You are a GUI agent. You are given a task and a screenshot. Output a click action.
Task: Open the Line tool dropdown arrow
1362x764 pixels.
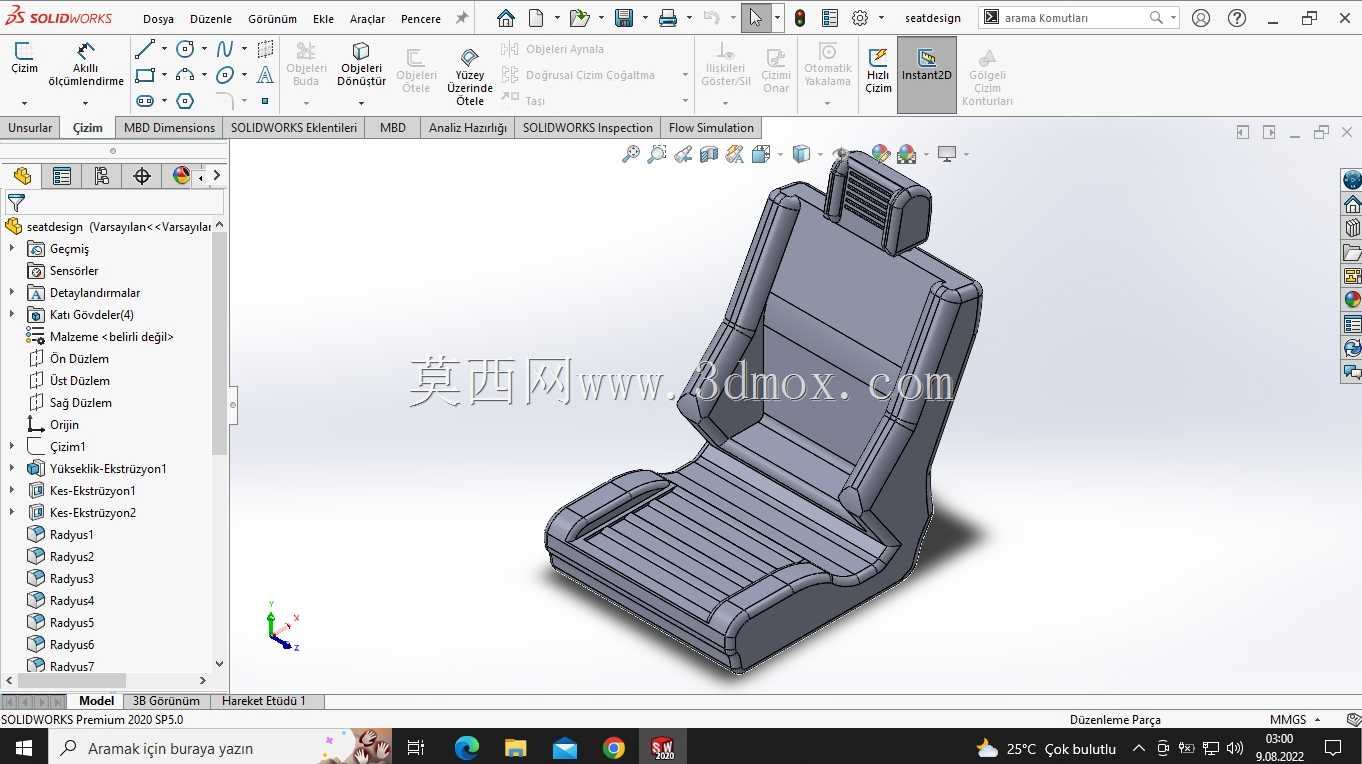(164, 49)
